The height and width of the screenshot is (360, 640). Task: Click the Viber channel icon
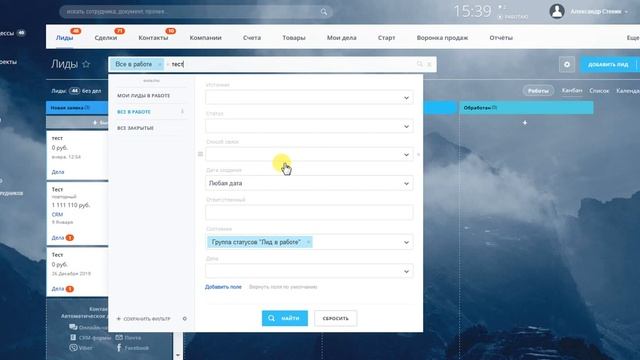tap(73, 348)
